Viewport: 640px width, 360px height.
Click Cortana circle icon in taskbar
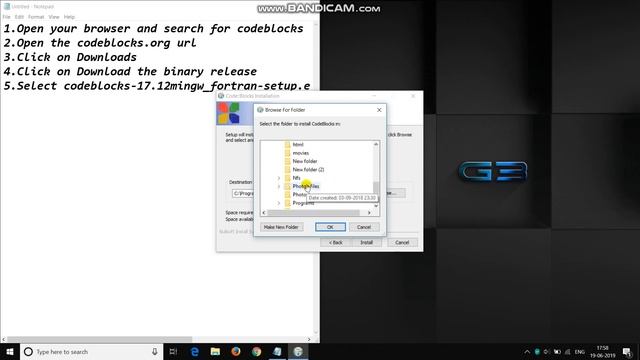point(28,351)
